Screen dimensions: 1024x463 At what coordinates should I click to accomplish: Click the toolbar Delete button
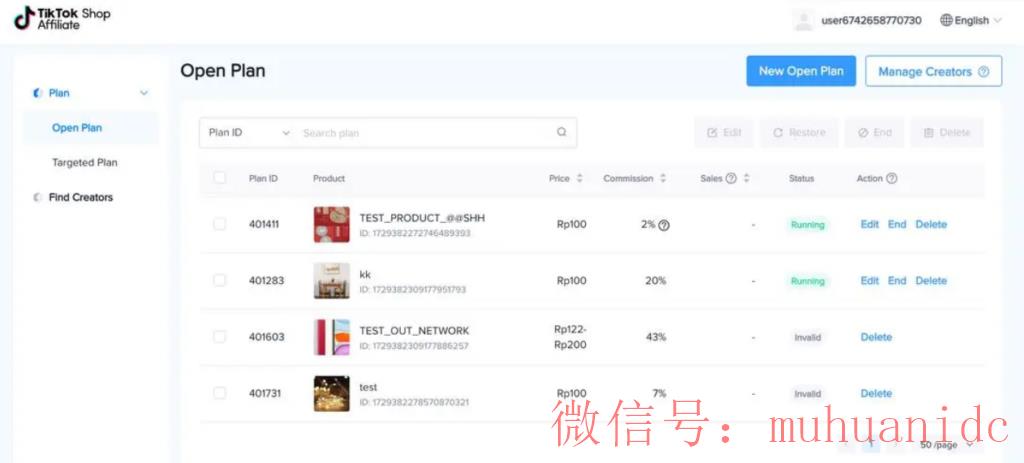point(947,133)
